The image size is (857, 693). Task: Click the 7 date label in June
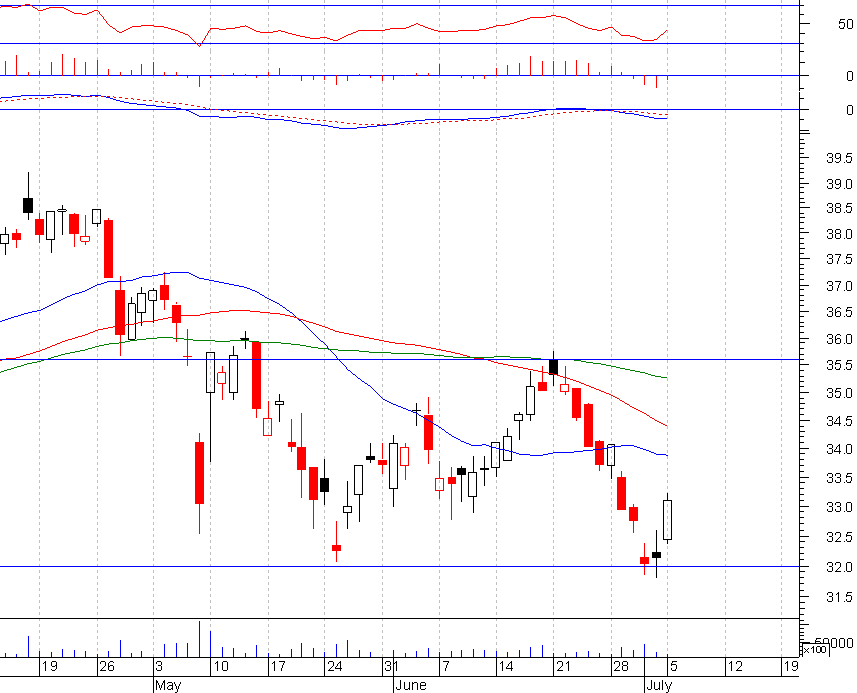pyautogui.click(x=446, y=667)
